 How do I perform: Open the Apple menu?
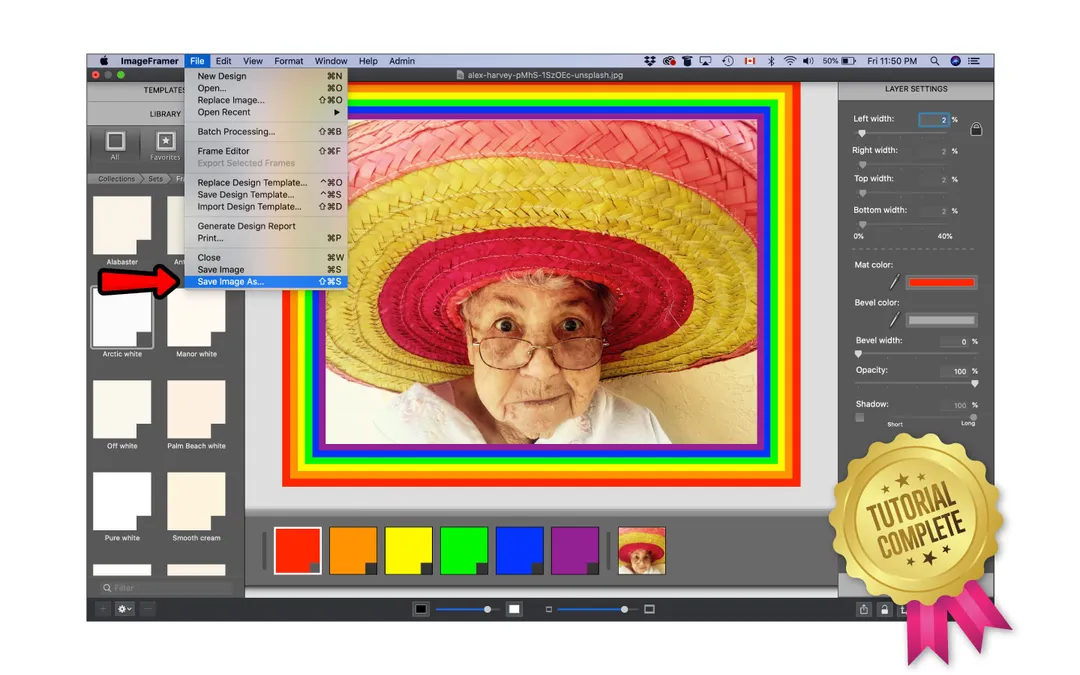click(x=103, y=61)
